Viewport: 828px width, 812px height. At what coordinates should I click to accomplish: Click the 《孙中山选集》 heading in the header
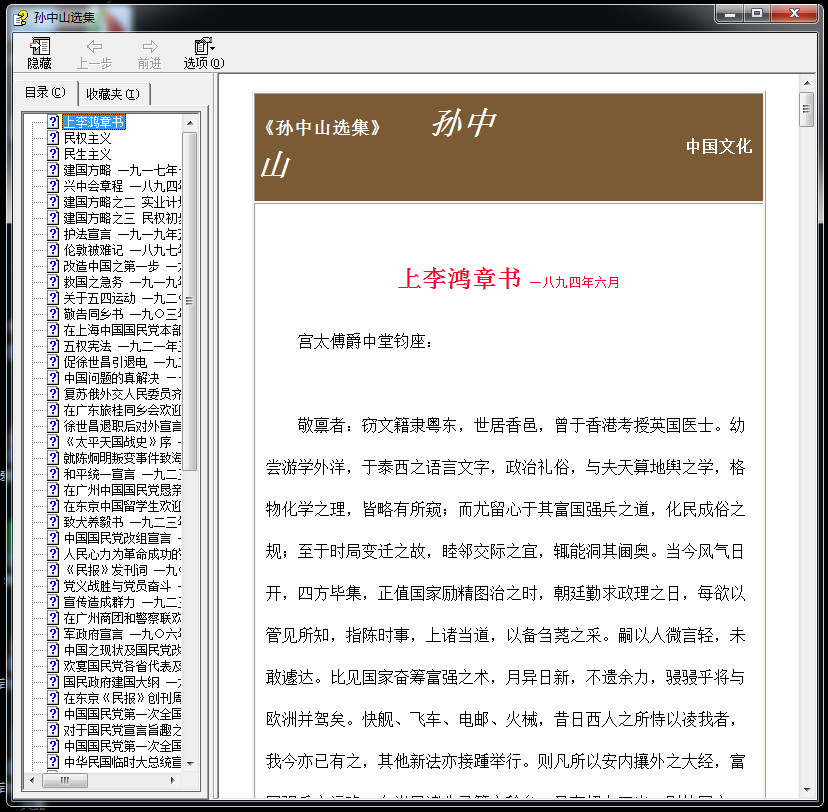coord(322,127)
